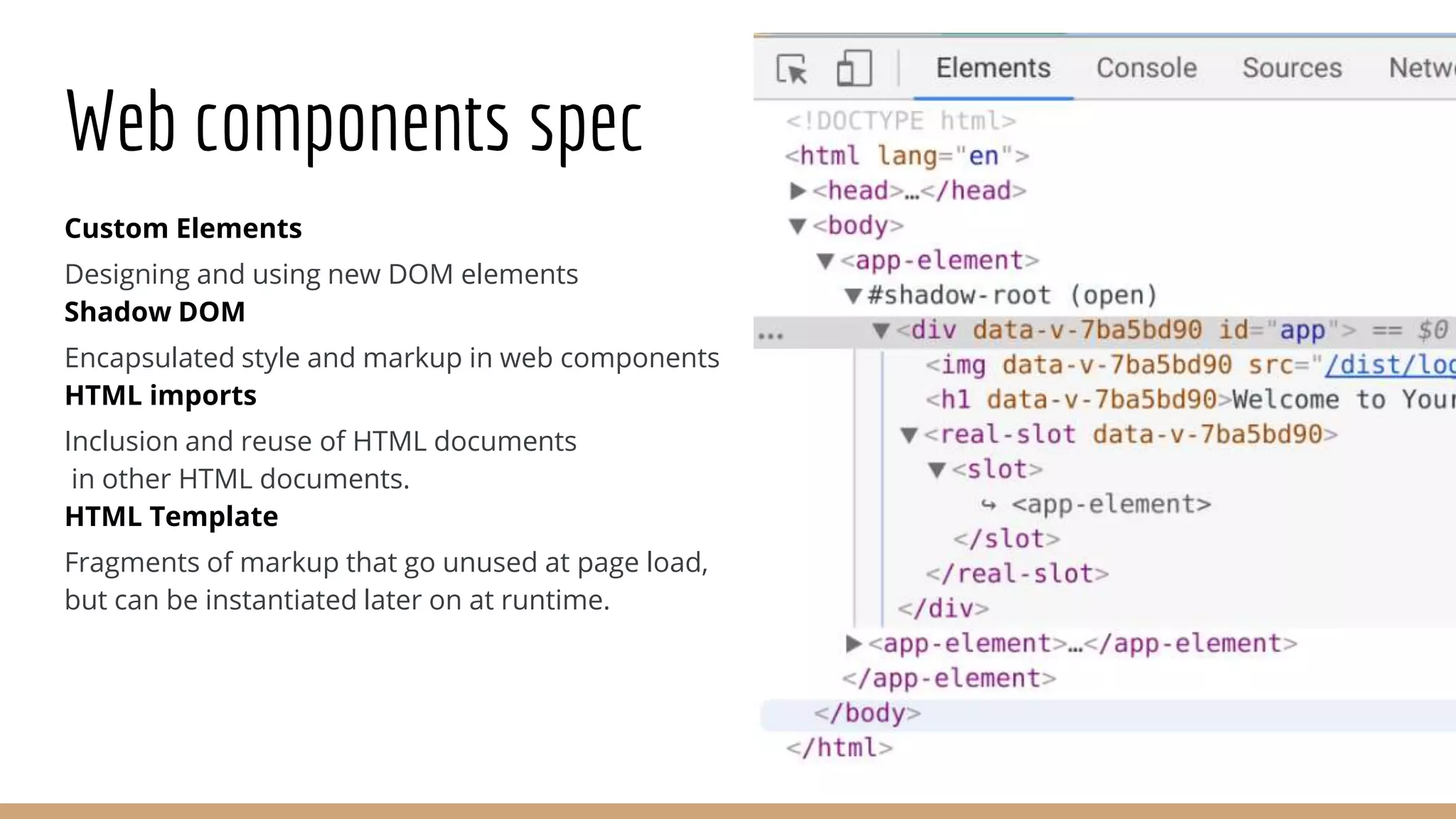Click "Inclusion and reuse of HTML documents" text
1456x819 pixels.
tap(321, 441)
